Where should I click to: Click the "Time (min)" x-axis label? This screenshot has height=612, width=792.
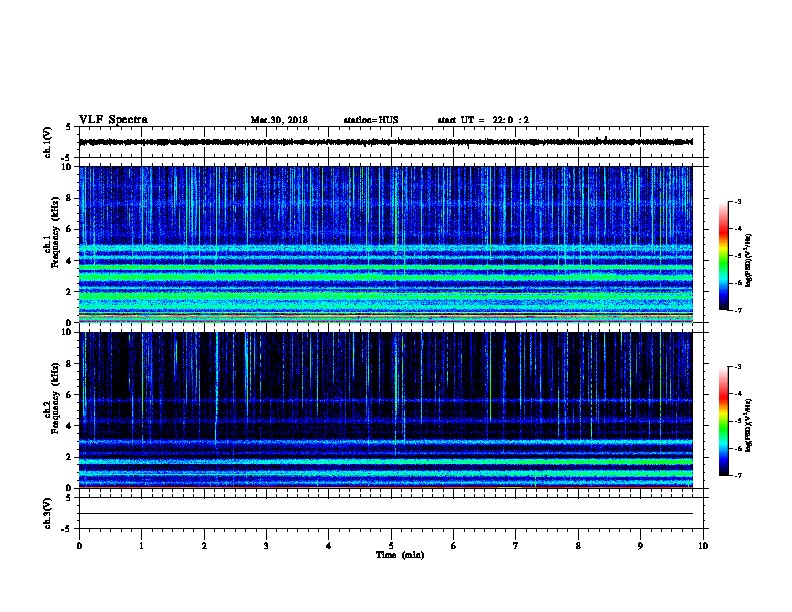pyautogui.click(x=400, y=555)
